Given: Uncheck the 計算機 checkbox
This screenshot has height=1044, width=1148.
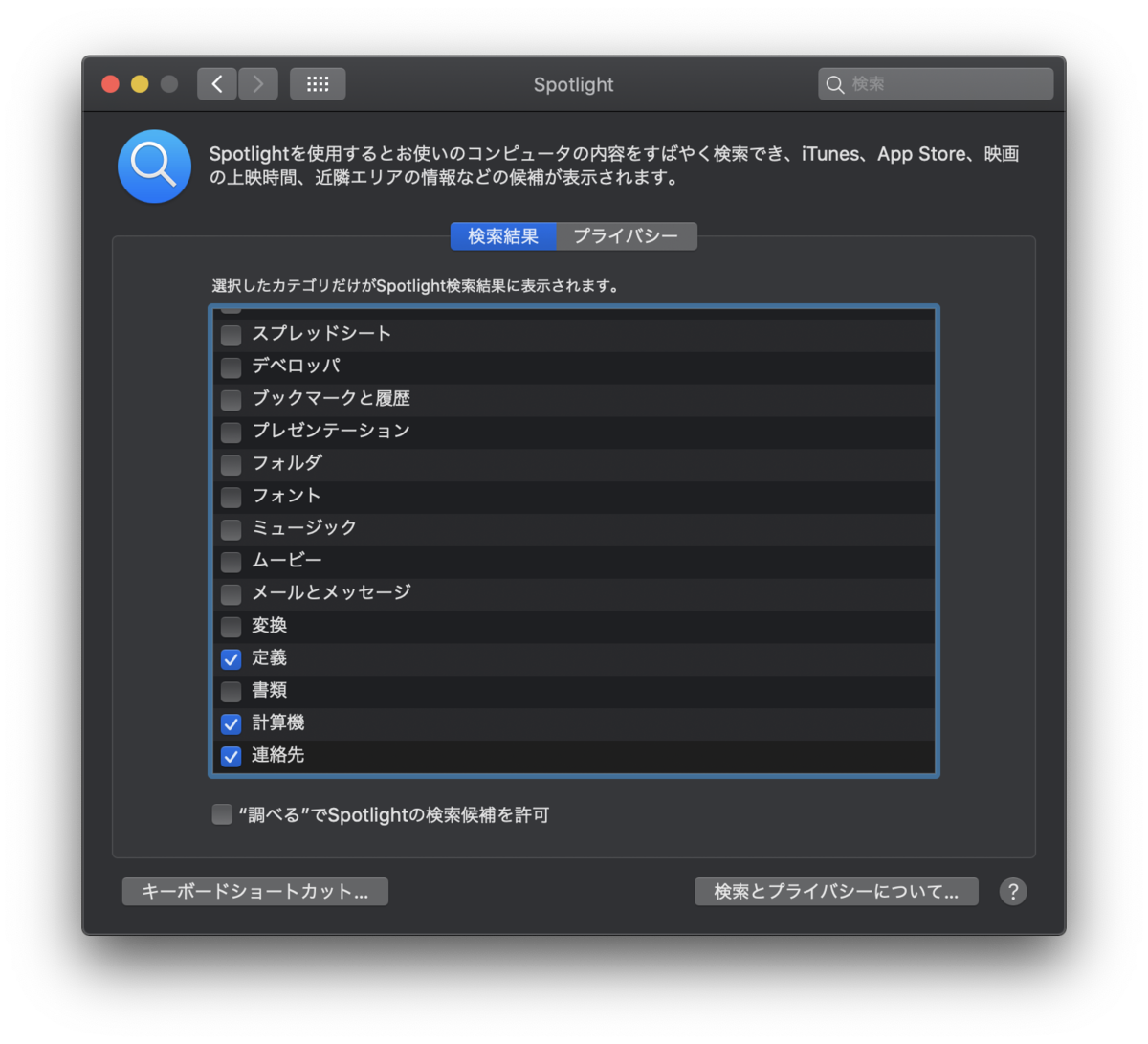Looking at the screenshot, I should point(231,724).
